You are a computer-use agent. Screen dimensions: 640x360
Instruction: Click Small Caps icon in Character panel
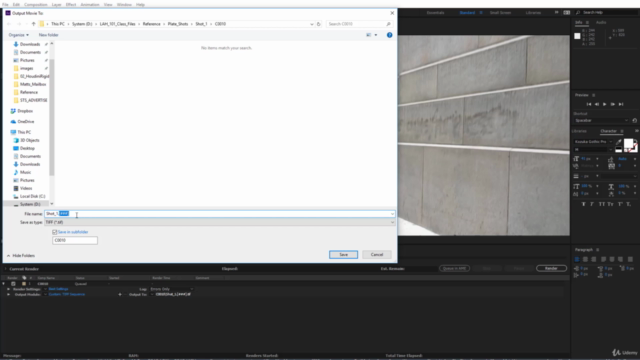(610, 204)
